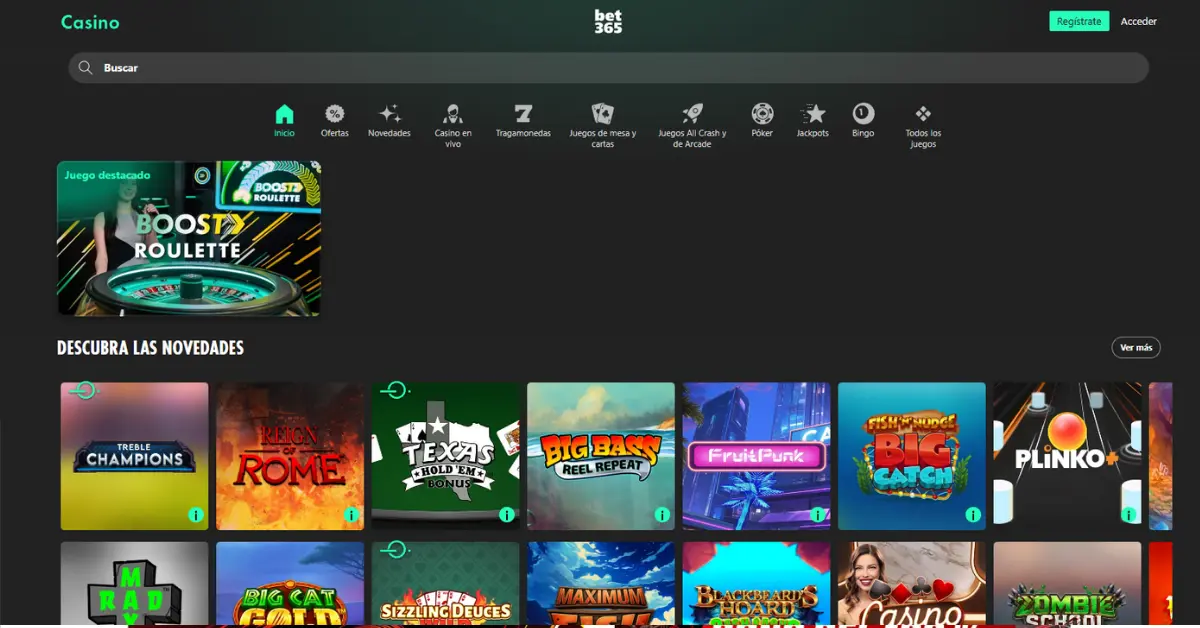Screen dimensions: 1200x628
Task: Open the Jackpots star icon
Action: coord(814,113)
